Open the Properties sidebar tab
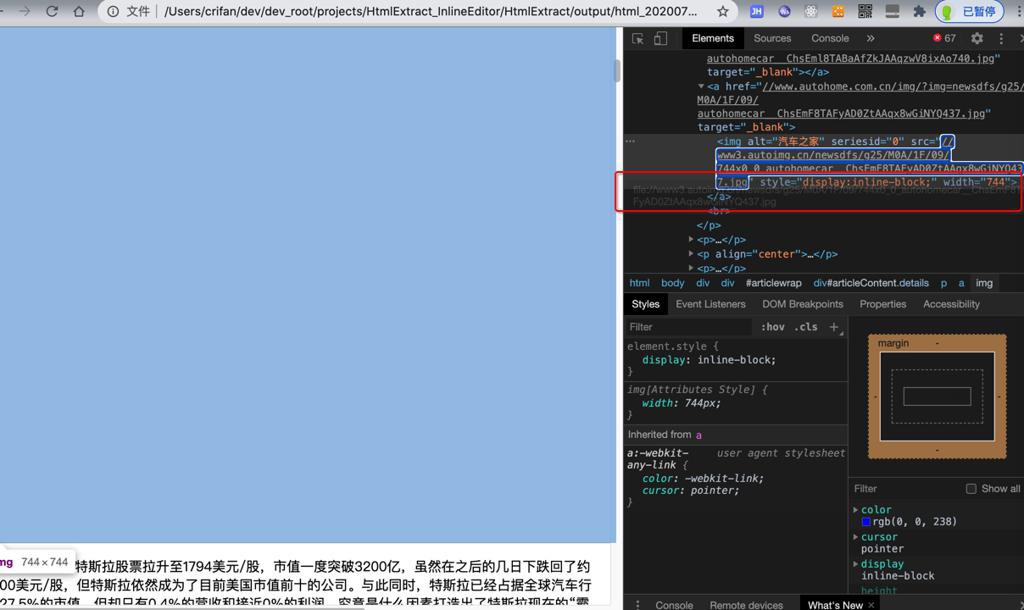The image size is (1024, 610). click(x=883, y=304)
